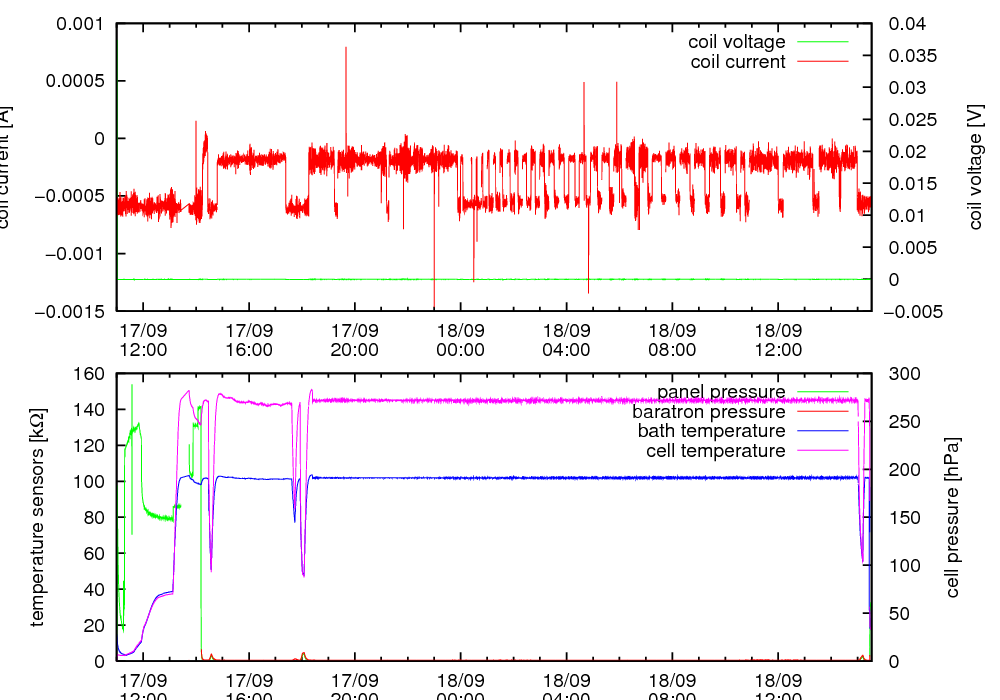Click the 0.001 coil current axis tick label
The image size is (1000, 700).
click(79, 24)
